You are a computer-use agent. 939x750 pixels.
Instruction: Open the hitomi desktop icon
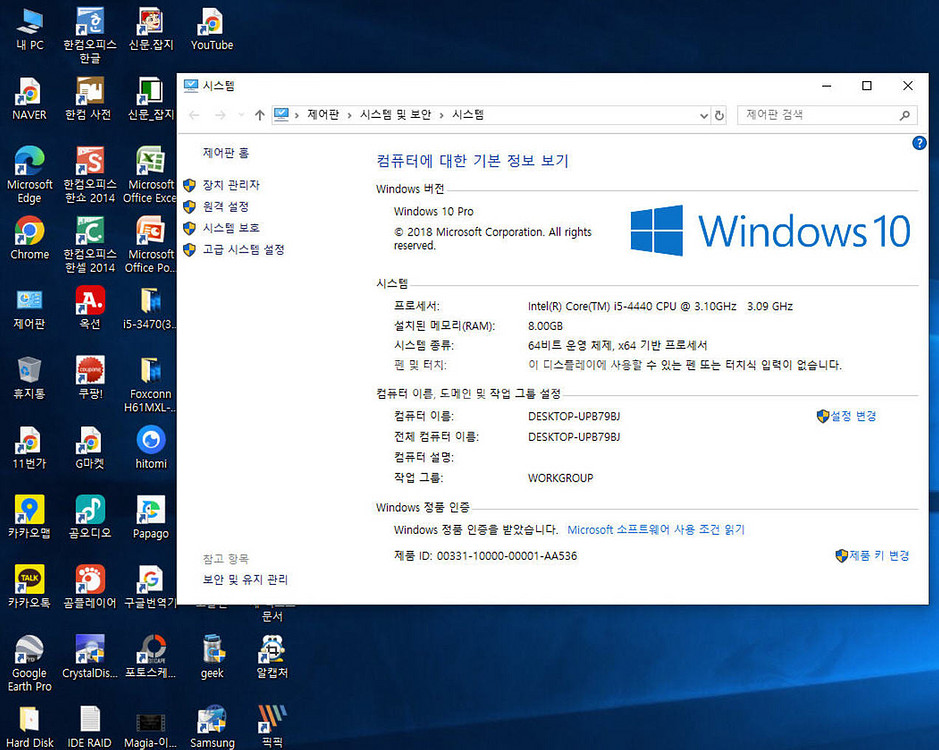tap(151, 447)
